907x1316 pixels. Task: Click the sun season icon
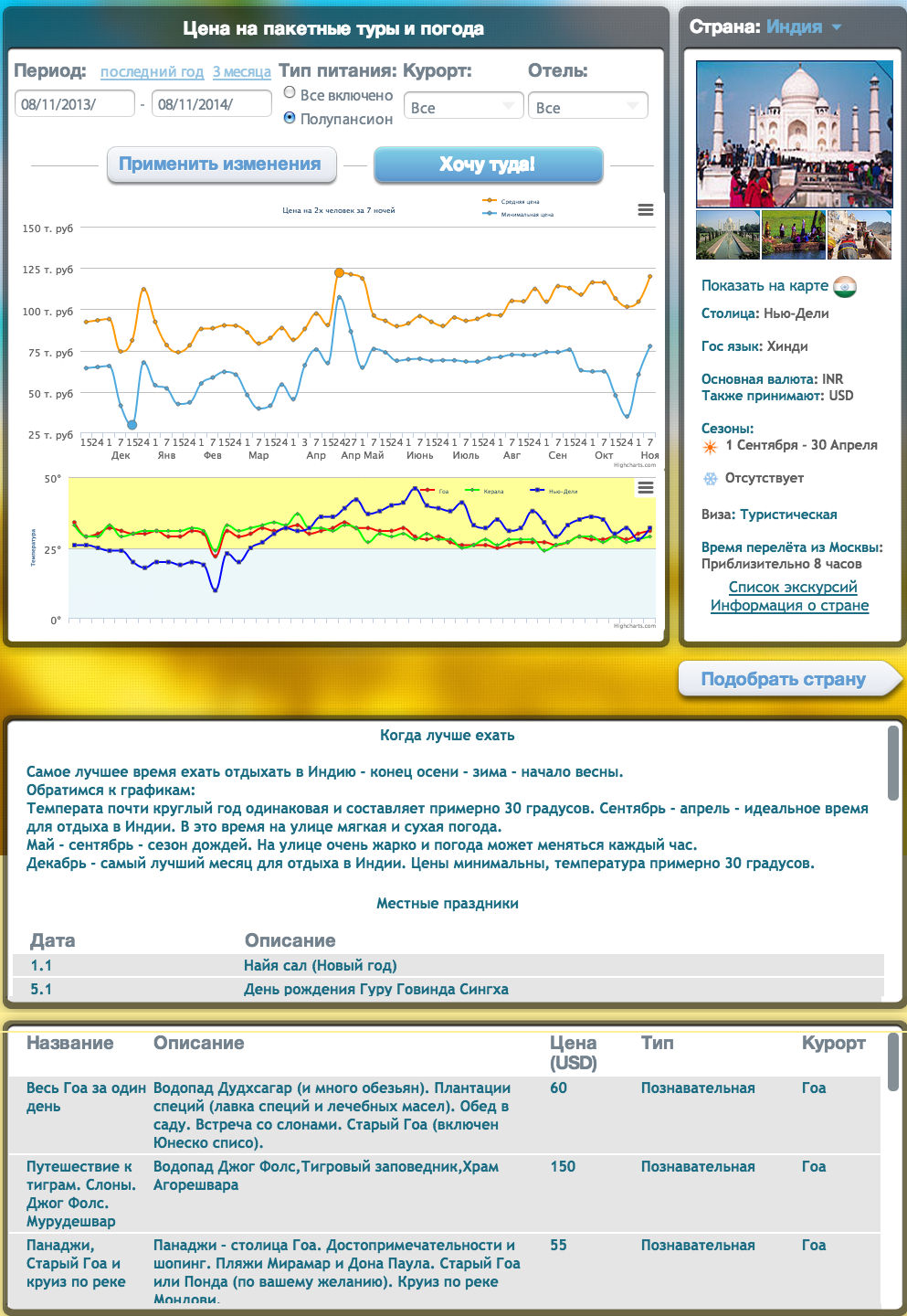[x=710, y=447]
